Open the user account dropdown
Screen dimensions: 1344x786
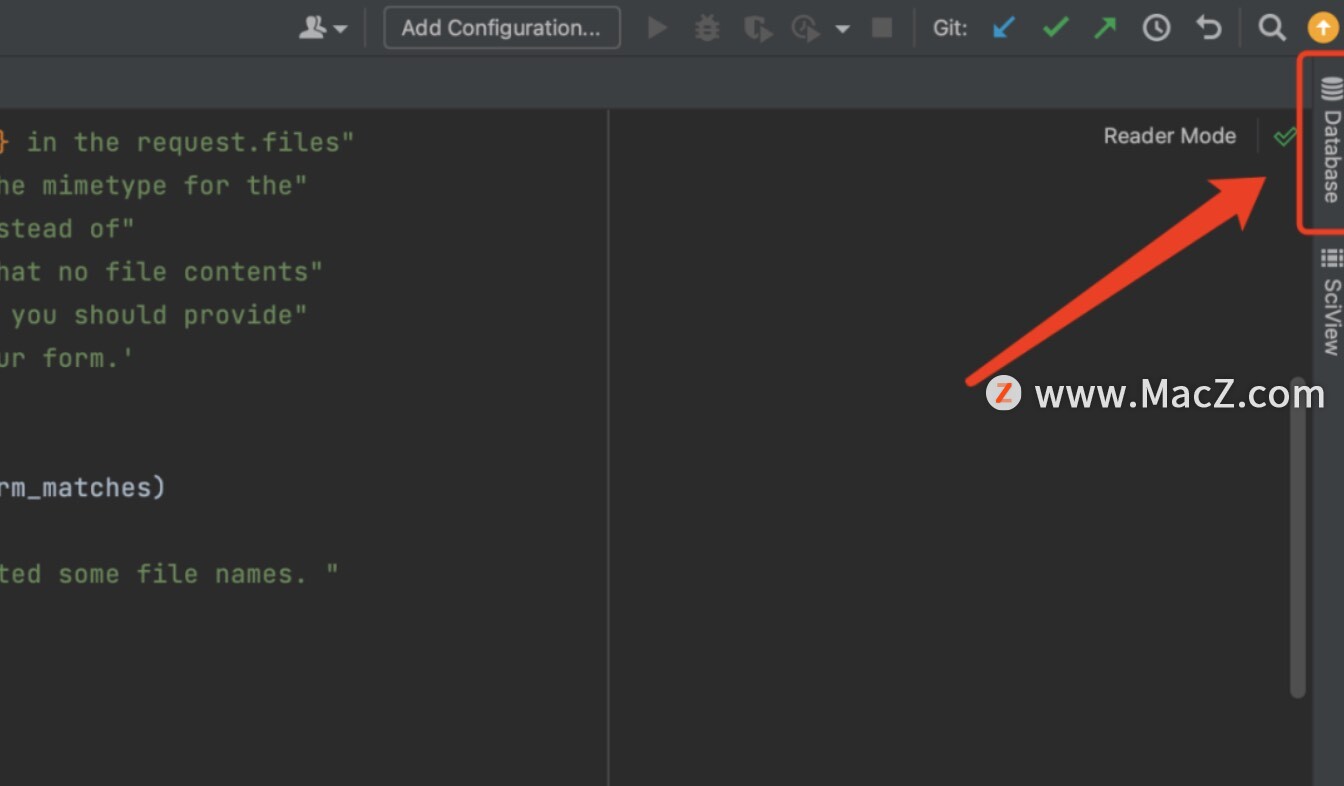tap(322, 28)
